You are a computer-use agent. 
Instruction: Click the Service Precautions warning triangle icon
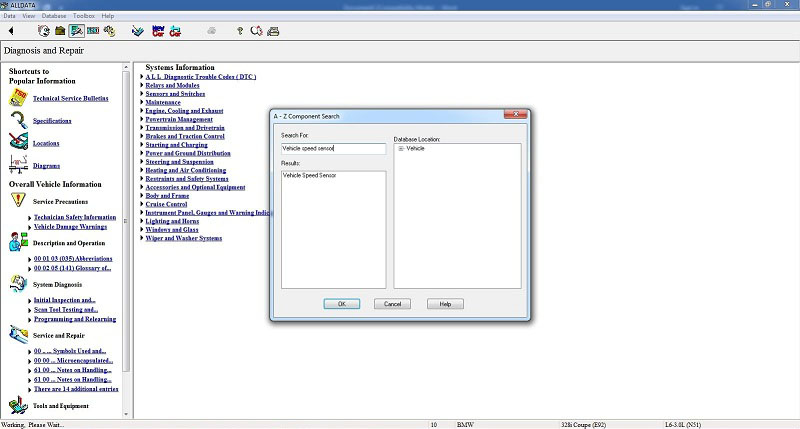click(17, 200)
